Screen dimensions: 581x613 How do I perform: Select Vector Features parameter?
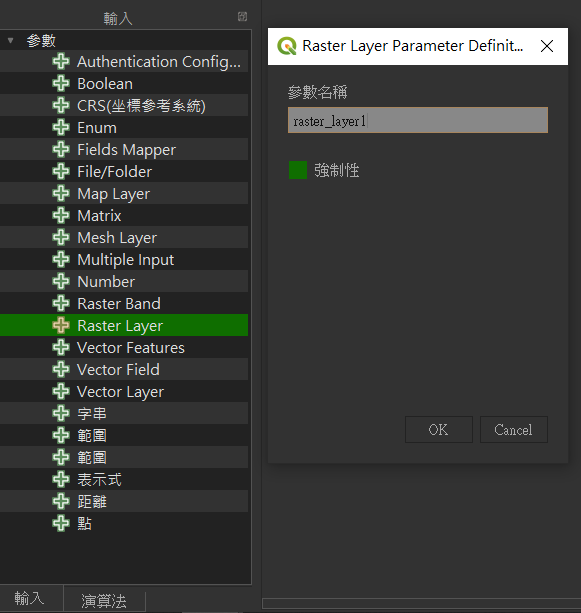(x=124, y=347)
